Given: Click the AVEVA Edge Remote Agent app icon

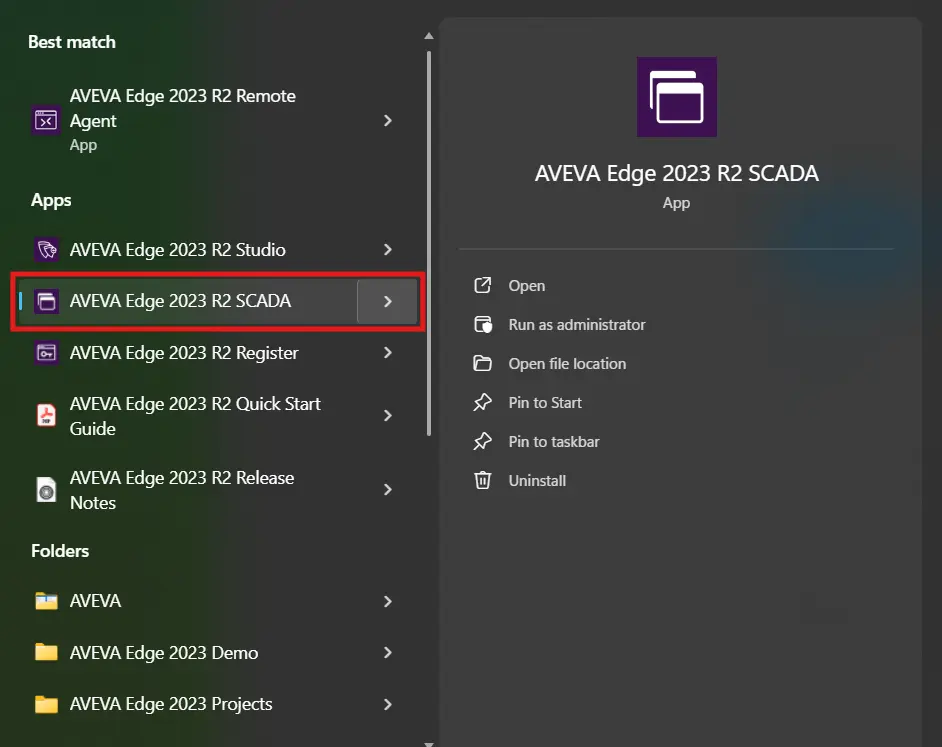Looking at the screenshot, I should [46, 120].
